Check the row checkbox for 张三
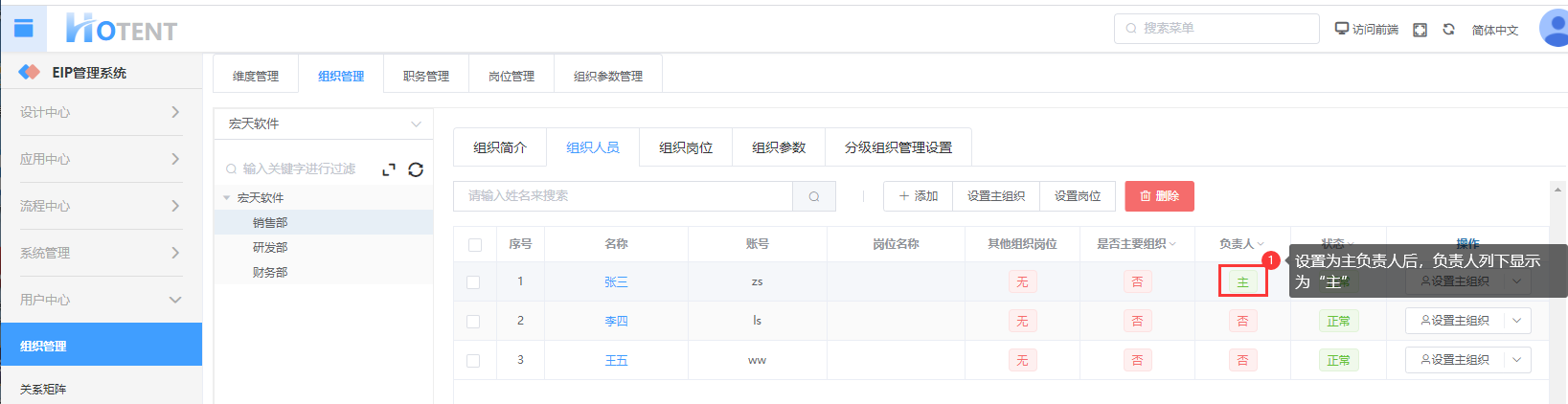This screenshot has width=1568, height=404. (473, 282)
